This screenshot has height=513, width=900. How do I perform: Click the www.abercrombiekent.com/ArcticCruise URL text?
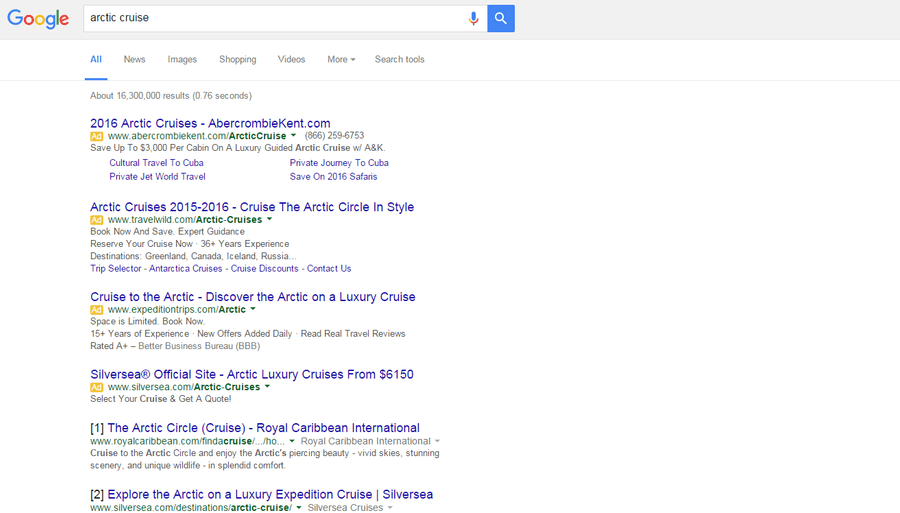[x=197, y=136]
